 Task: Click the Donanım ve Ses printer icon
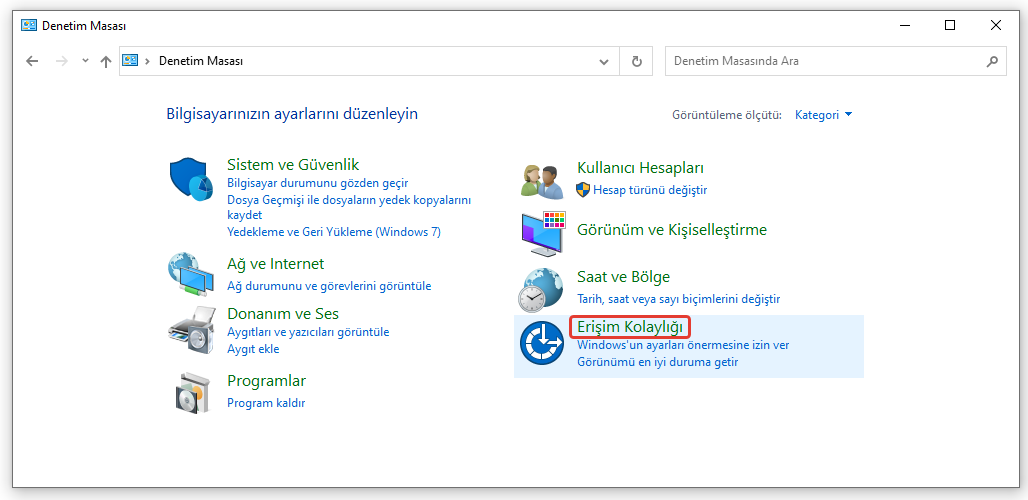click(191, 329)
